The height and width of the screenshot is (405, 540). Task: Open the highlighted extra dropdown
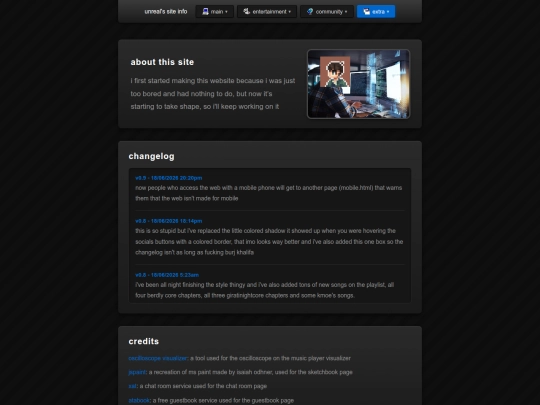376,11
